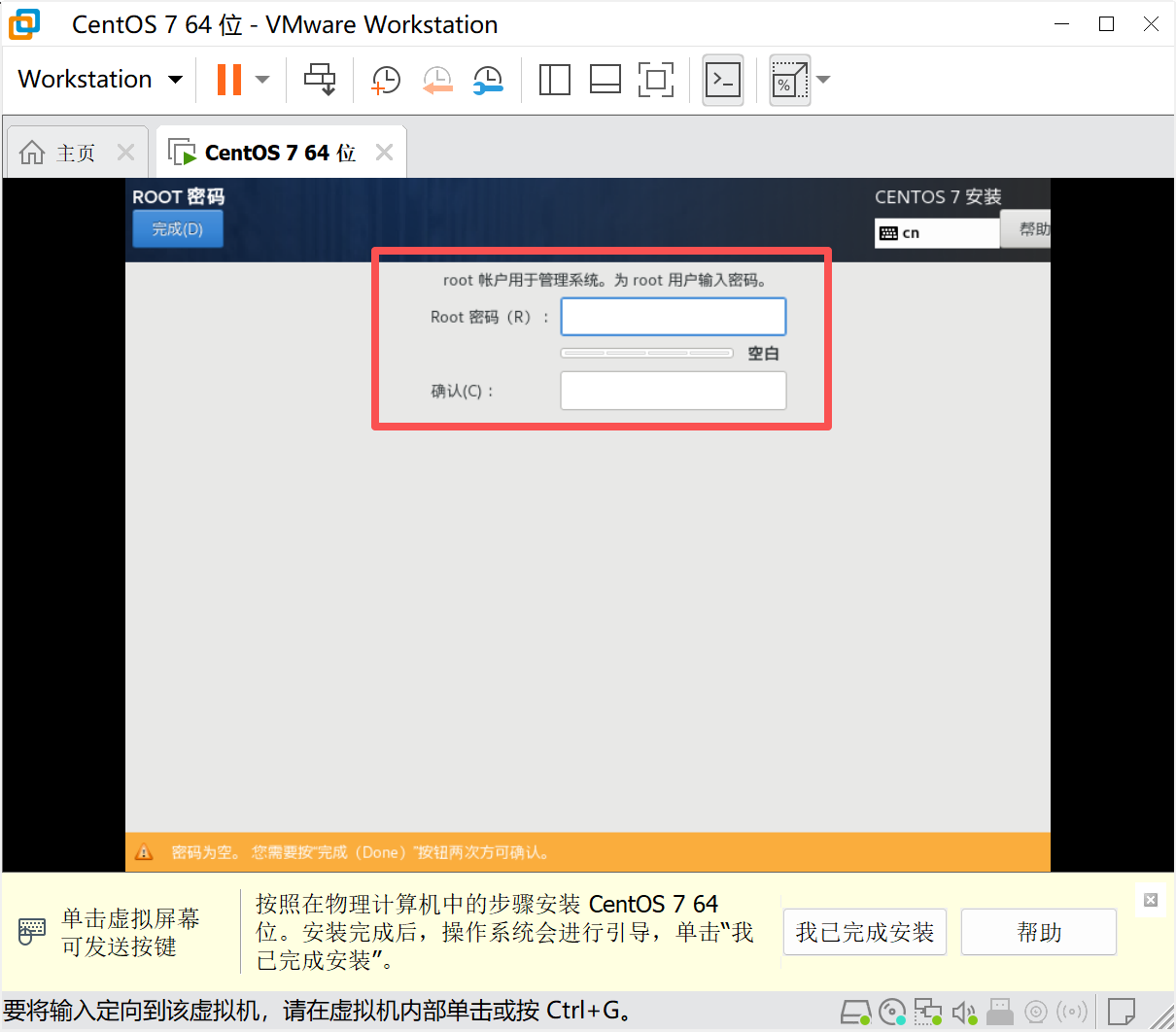Click the running VM icon on the CentOS tab

point(182,153)
